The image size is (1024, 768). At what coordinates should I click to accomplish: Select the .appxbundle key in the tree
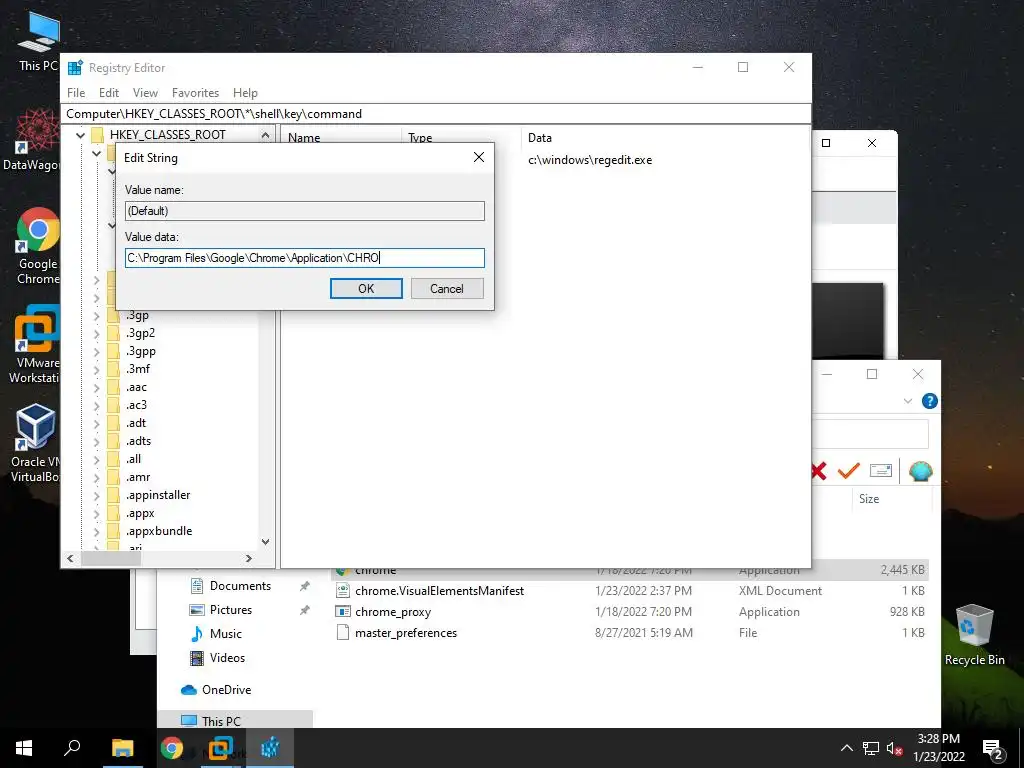pyautogui.click(x=159, y=531)
